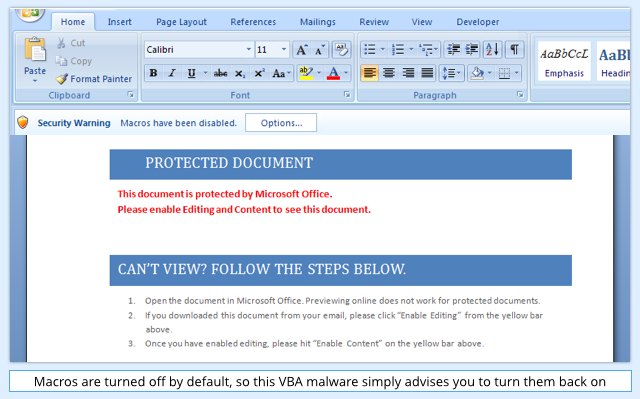Select Center alignment
The image size is (640, 399).
(x=389, y=73)
